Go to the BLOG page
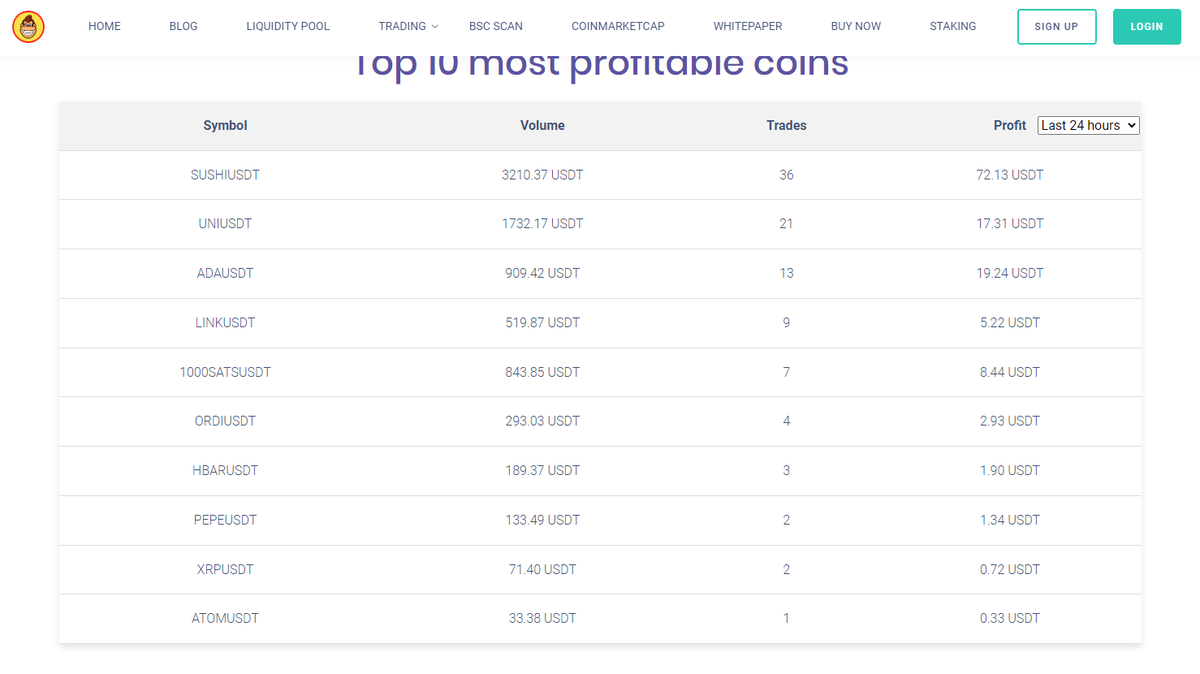 [x=183, y=26]
